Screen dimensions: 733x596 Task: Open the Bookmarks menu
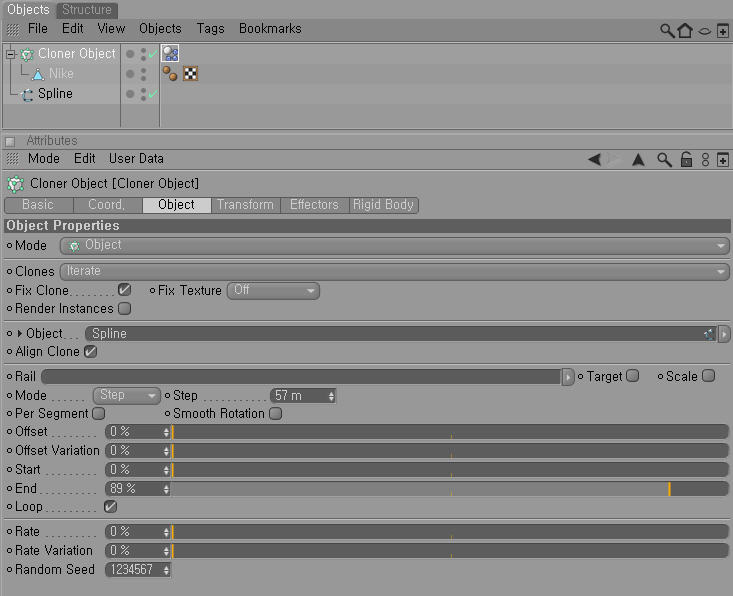click(x=270, y=29)
